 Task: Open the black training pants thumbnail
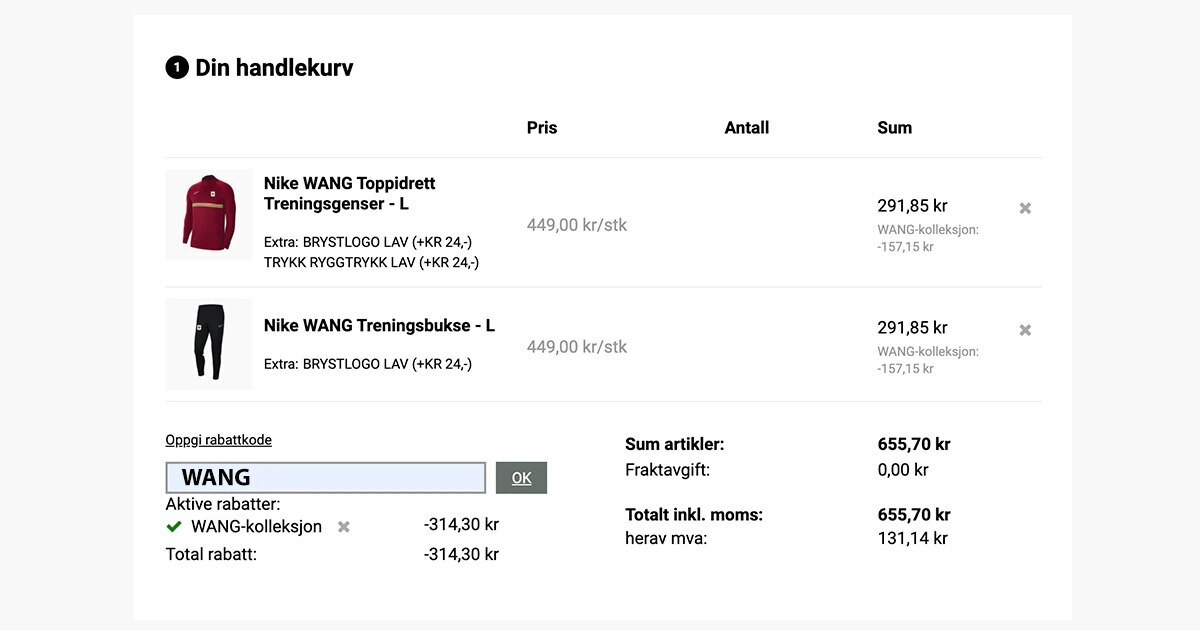point(209,343)
